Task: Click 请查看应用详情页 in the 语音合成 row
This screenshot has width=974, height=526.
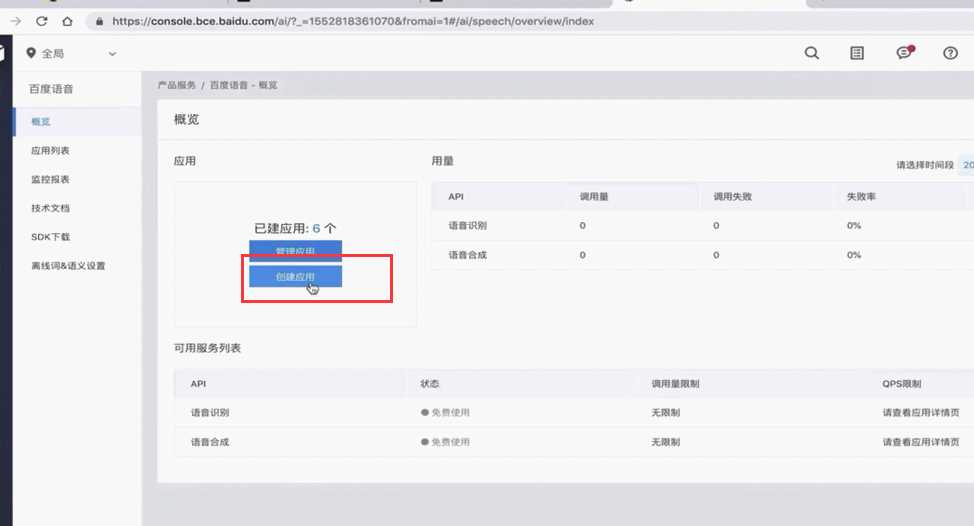Action: 921,442
